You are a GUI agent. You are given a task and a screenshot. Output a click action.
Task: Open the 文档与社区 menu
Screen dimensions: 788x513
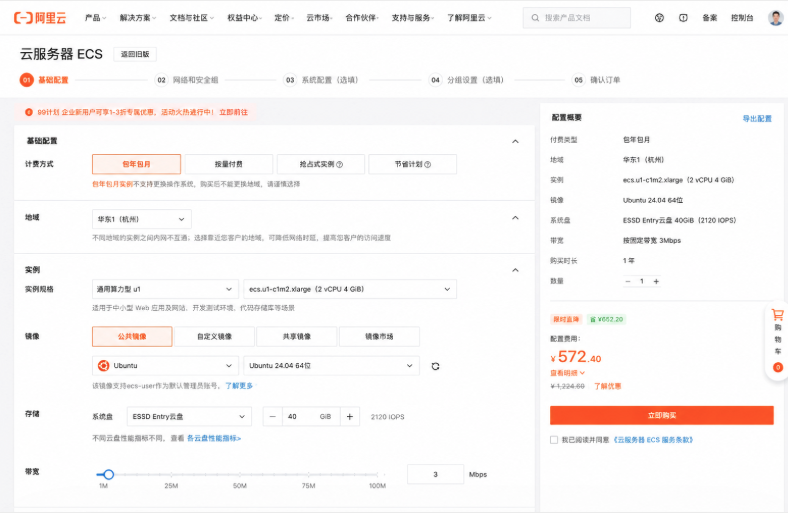pyautogui.click(x=191, y=18)
